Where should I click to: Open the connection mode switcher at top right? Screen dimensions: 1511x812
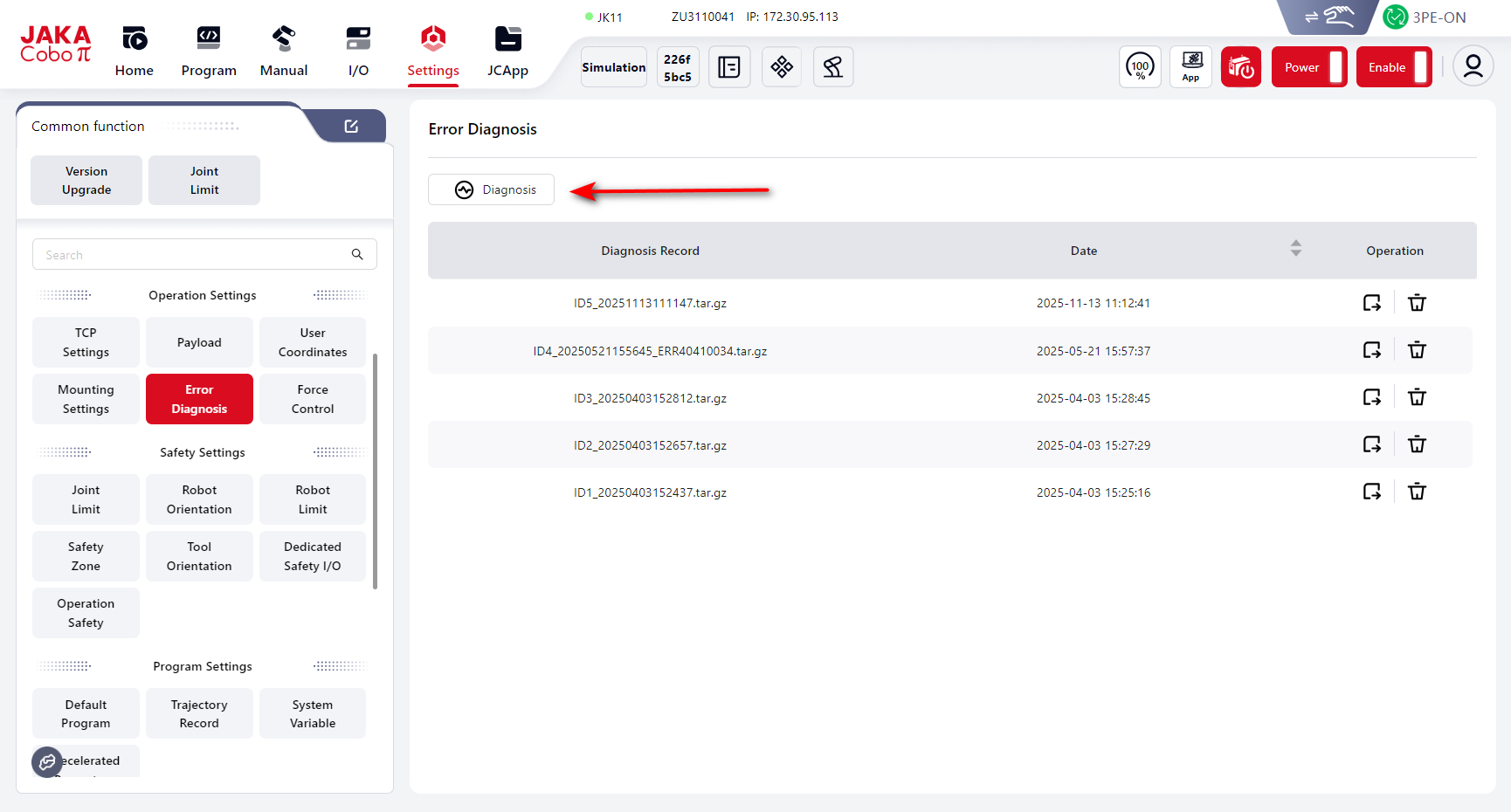[1328, 17]
